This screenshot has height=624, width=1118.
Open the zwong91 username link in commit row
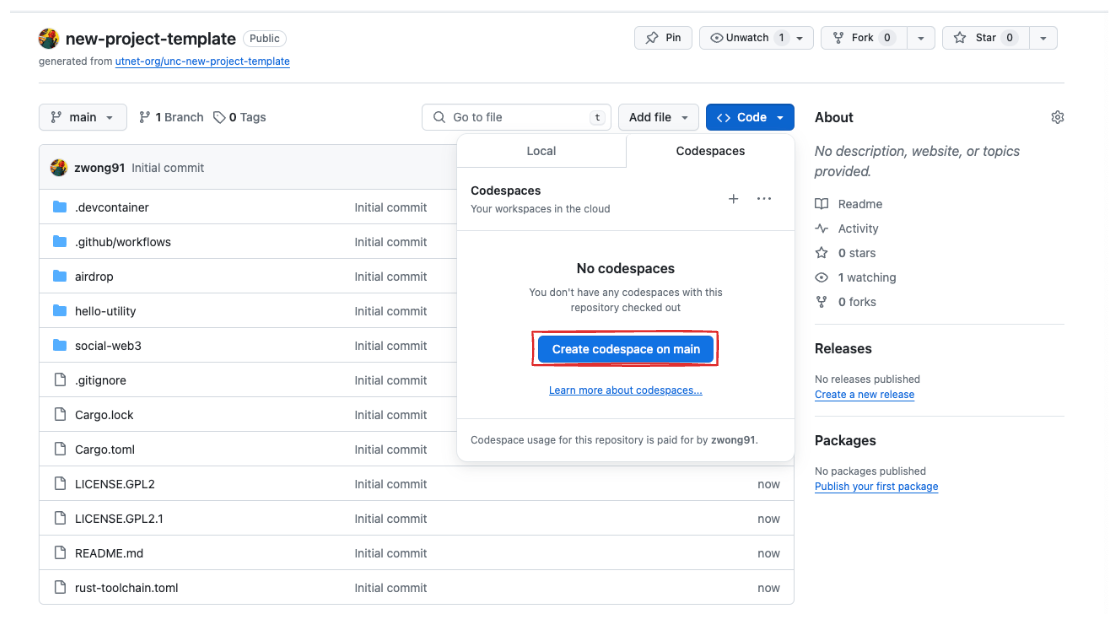point(99,168)
